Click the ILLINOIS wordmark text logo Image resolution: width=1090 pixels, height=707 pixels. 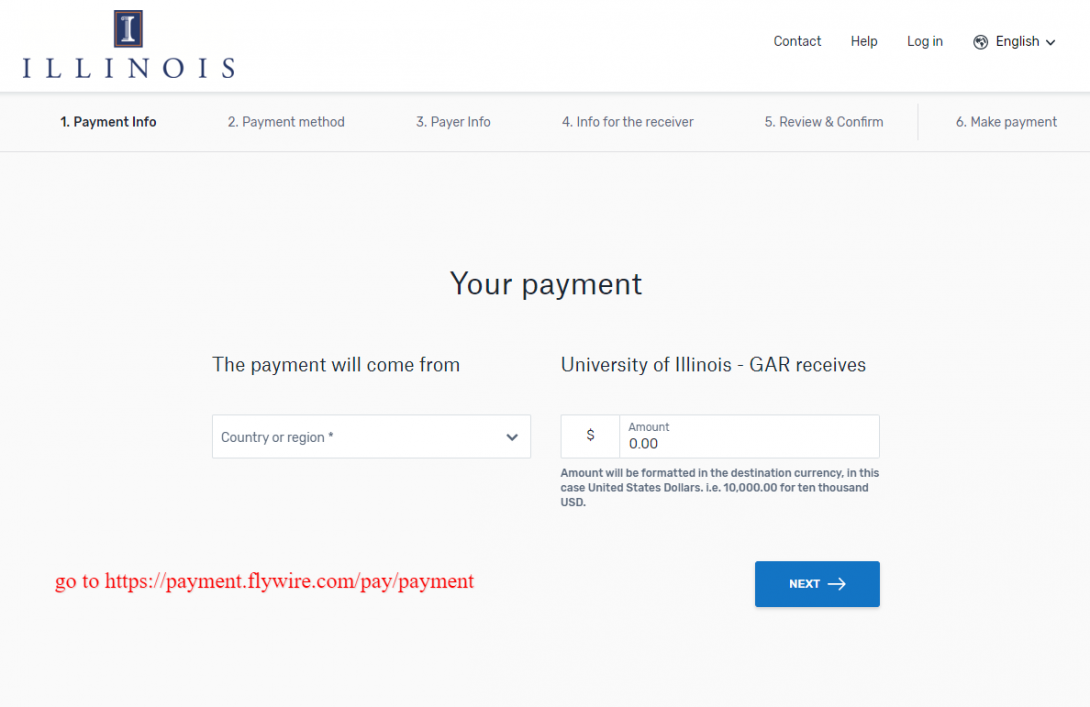tap(129, 67)
